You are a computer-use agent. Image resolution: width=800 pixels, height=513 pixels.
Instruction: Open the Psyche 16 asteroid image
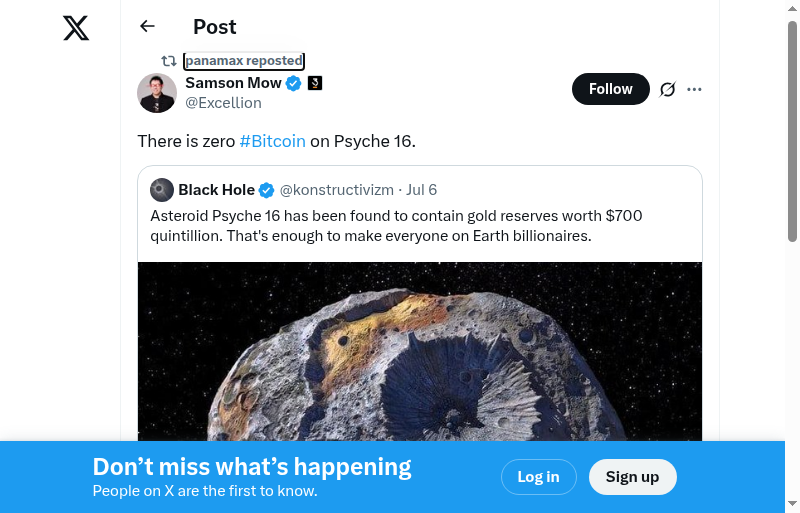420,350
